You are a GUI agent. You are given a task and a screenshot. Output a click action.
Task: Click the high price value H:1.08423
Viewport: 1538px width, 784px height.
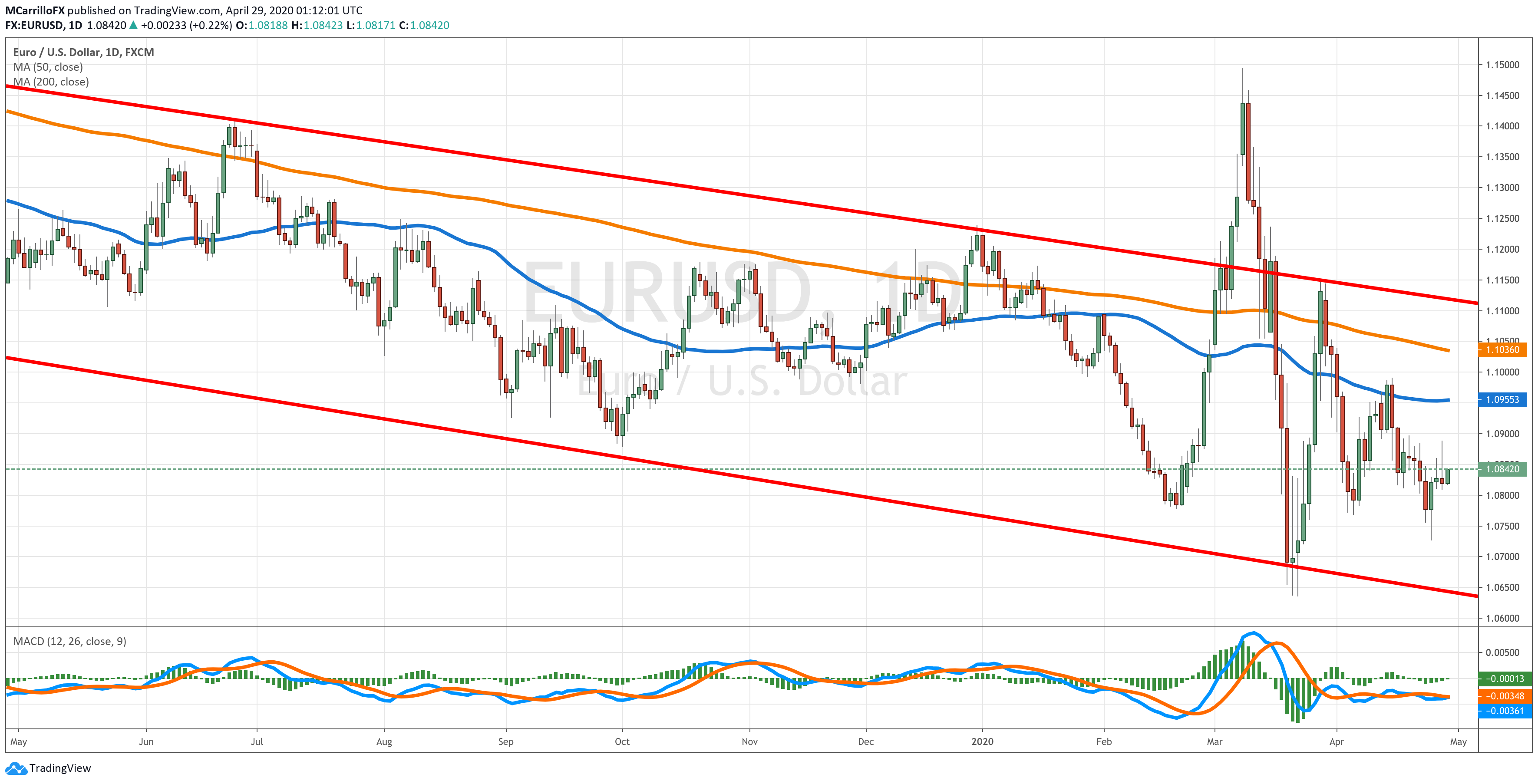(317, 25)
